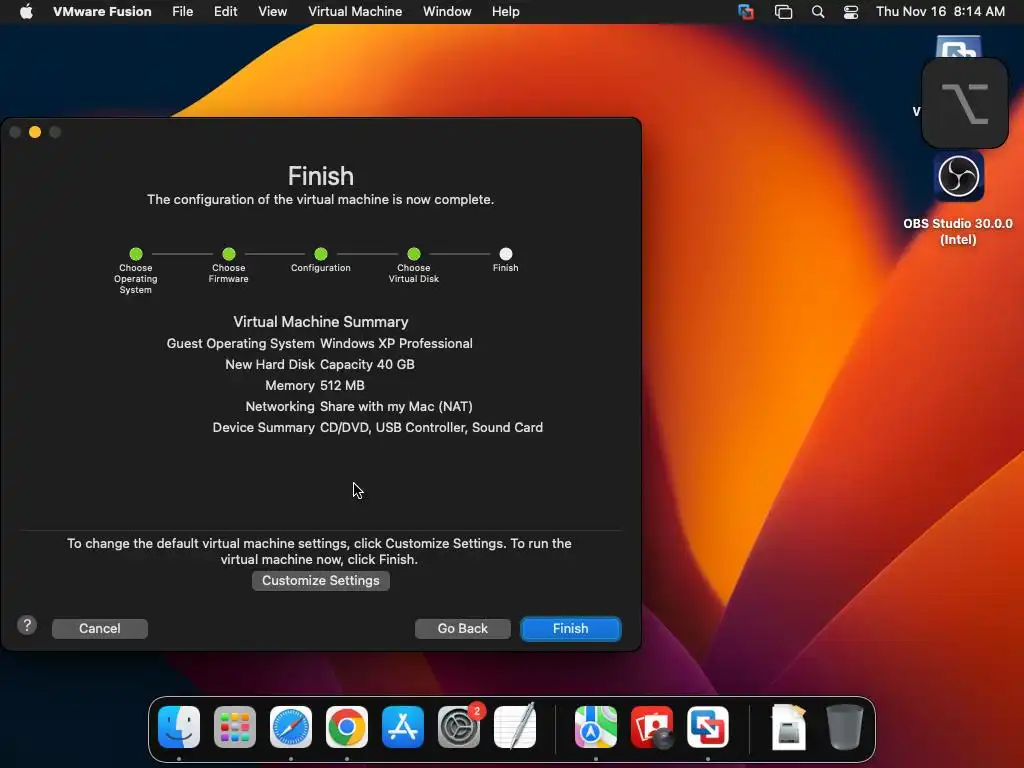The width and height of the screenshot is (1024, 768).
Task: Click the New Hard Disk label
Action: [x=270, y=364]
